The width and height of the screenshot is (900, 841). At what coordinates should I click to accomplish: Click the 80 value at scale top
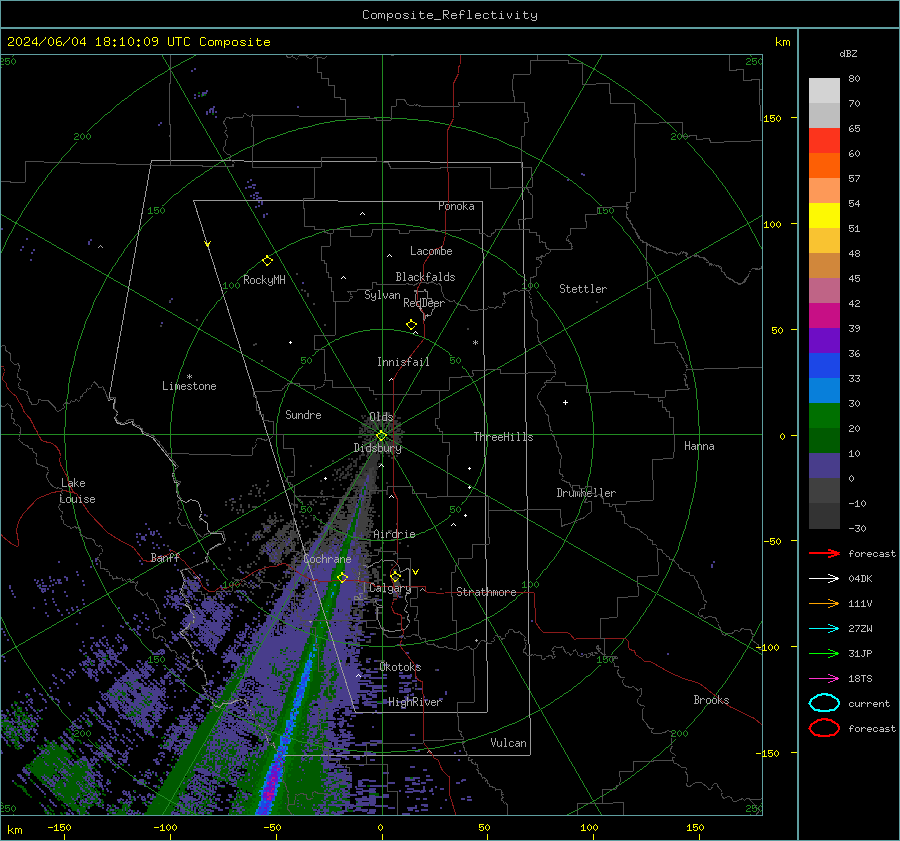coord(854,79)
